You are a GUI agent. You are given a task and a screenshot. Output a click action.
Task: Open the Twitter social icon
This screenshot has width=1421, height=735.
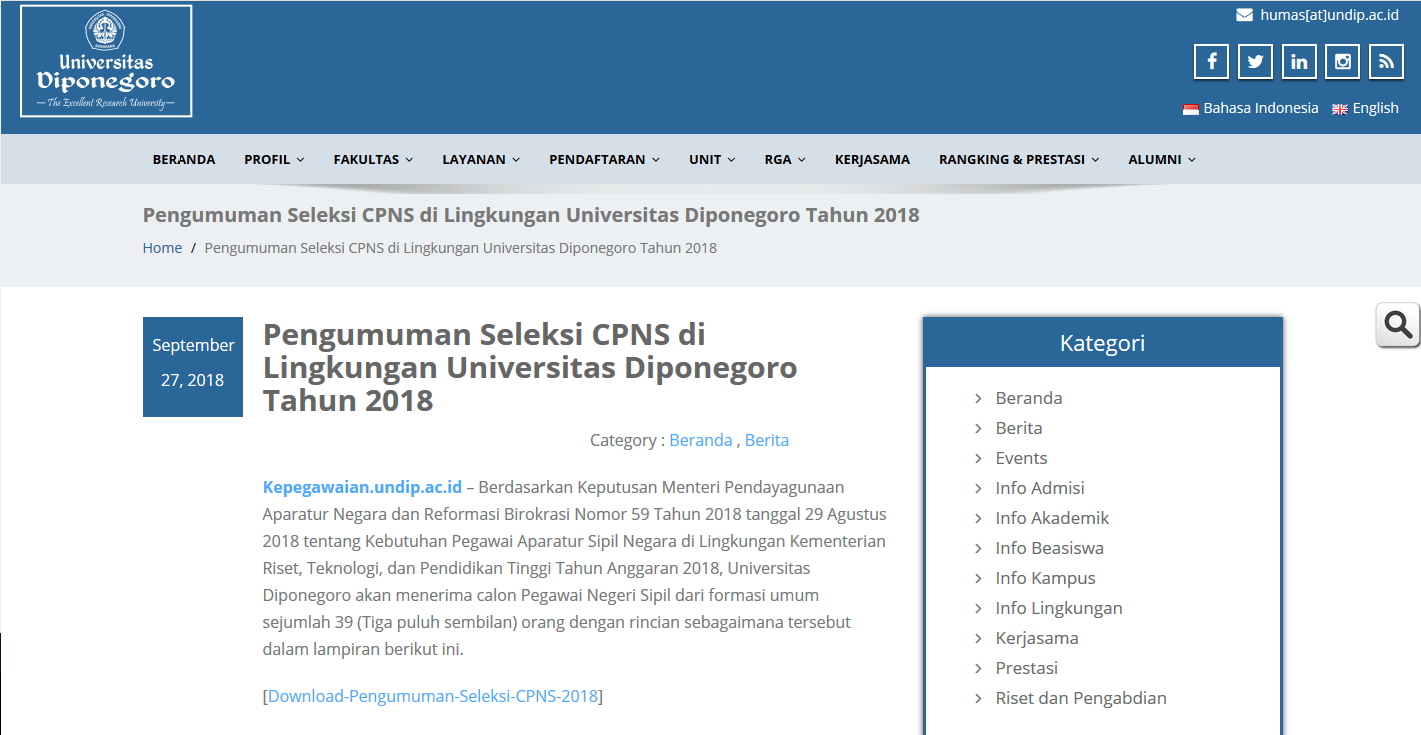(1255, 62)
